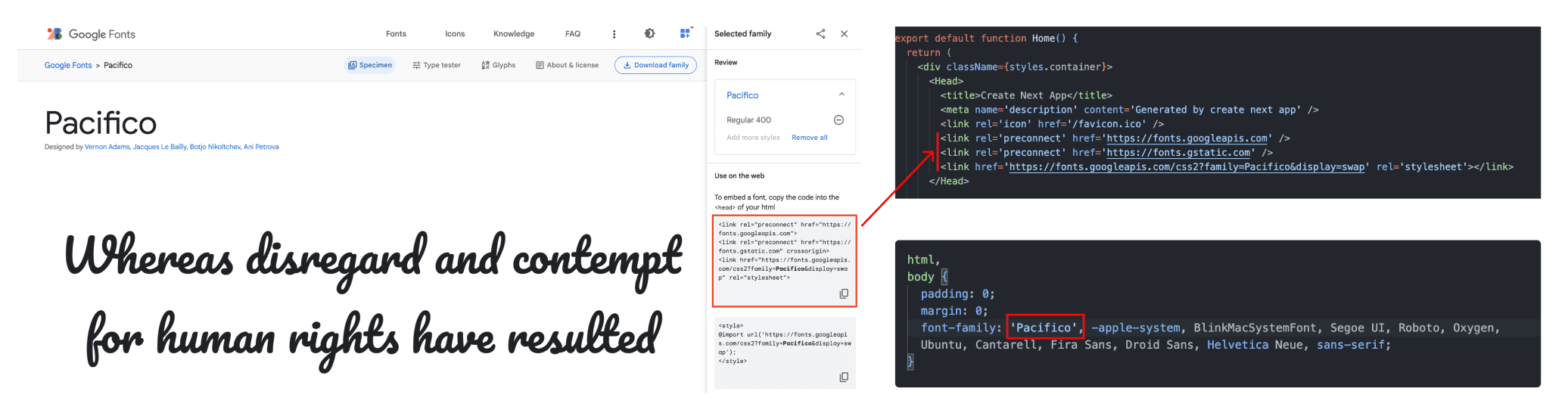Open designer Vernon Adams link
The width and height of the screenshot is (1568, 416).
(x=107, y=147)
